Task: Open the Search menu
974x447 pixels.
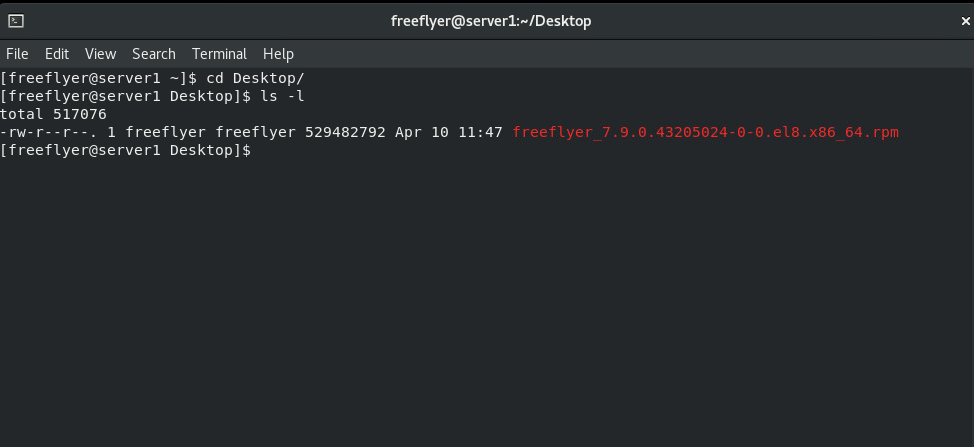Action: [153, 54]
